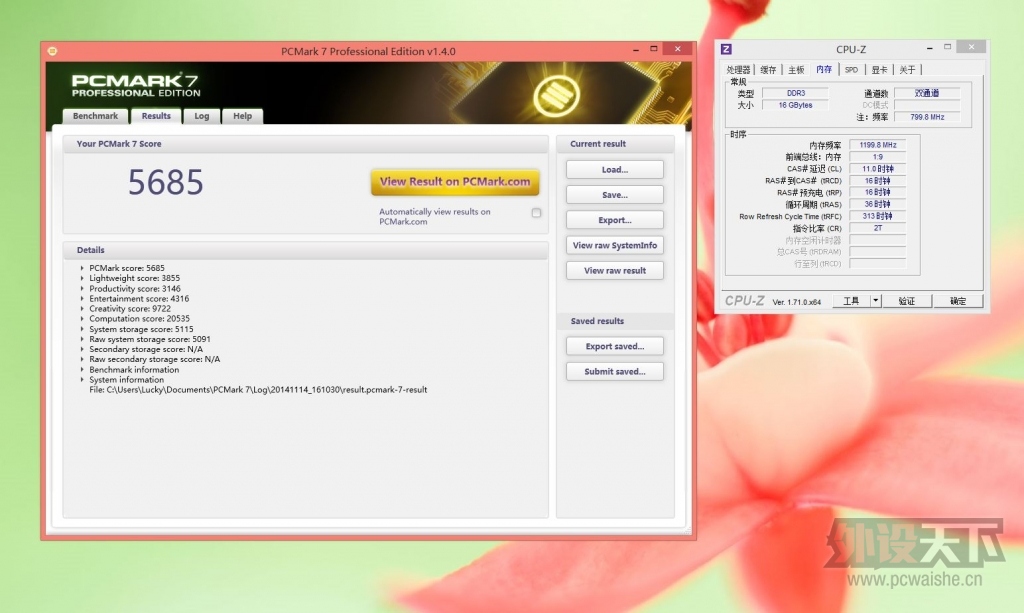Toggle automatically view results on PCMark.com checkbox
This screenshot has height=613, width=1024.
click(536, 213)
